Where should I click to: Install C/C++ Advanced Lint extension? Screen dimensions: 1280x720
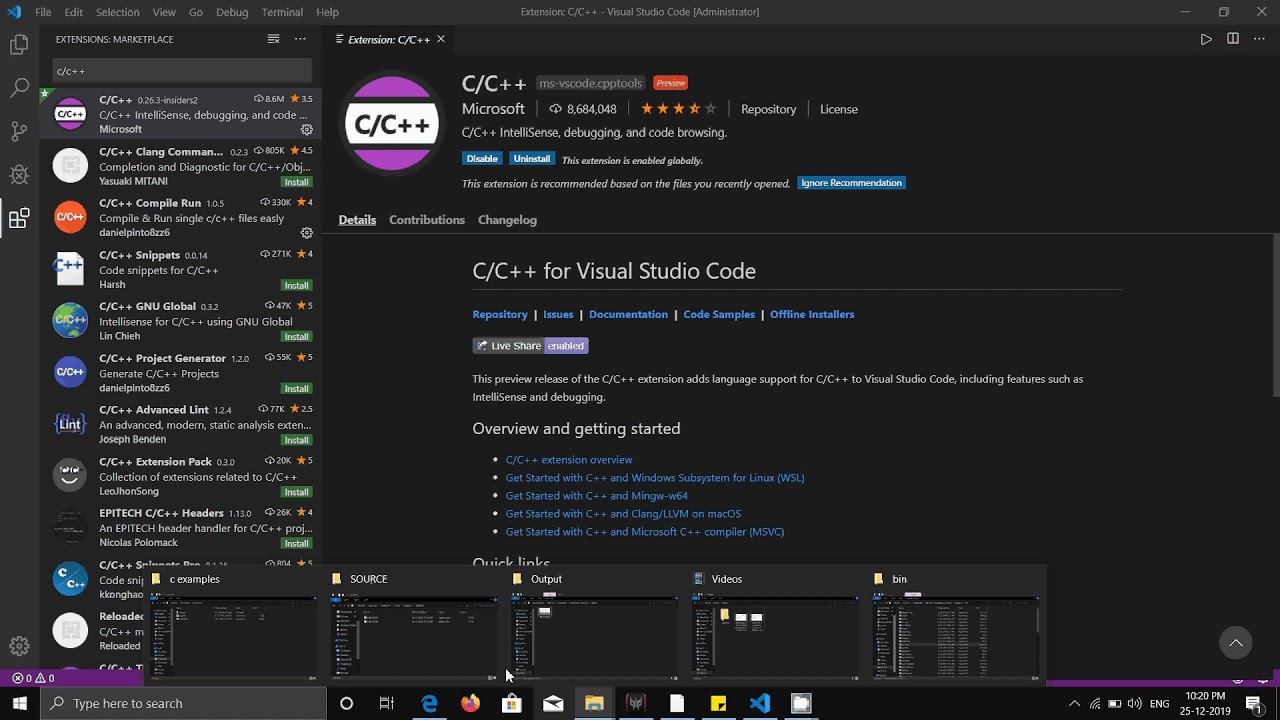296,440
